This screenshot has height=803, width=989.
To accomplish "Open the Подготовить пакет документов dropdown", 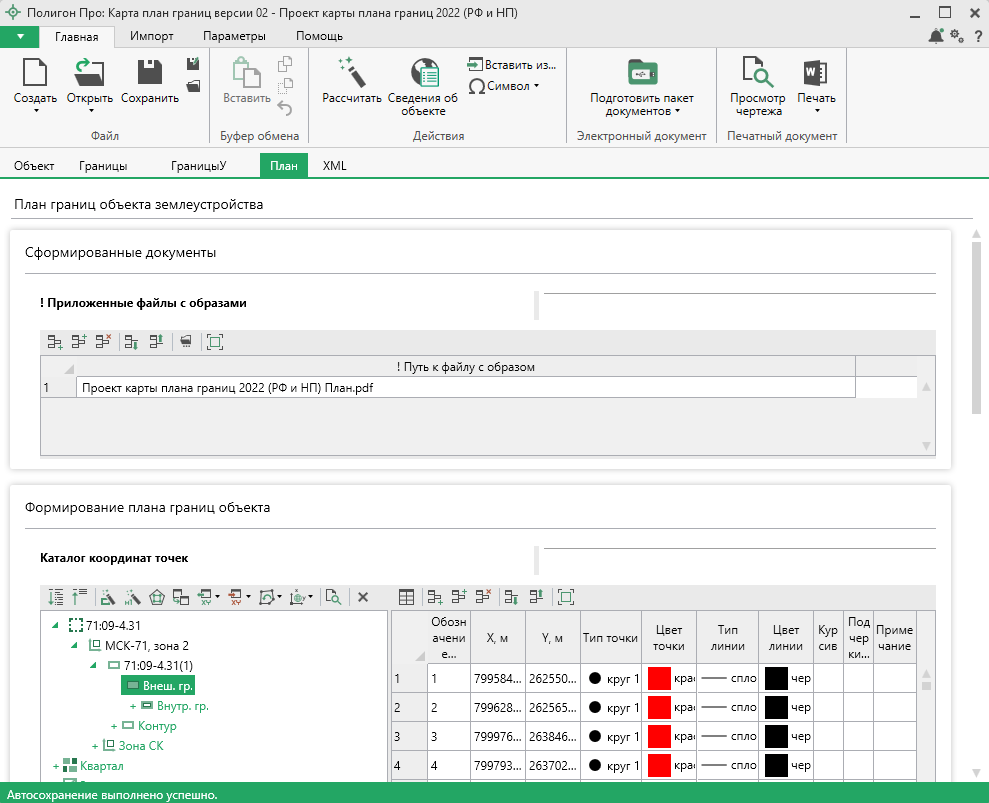I will [641, 104].
